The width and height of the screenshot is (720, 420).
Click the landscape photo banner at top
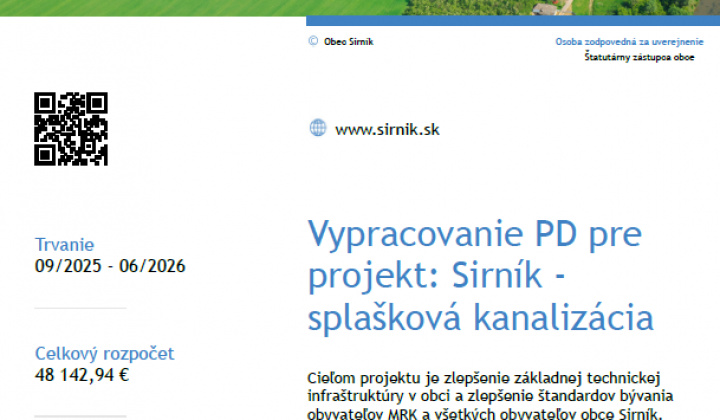(x=360, y=8)
